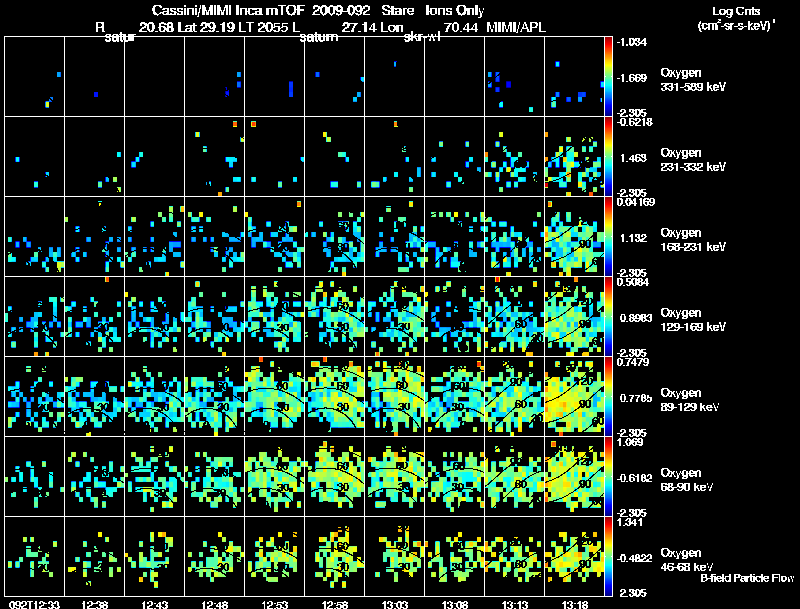Click the 13:18 time marker on the axis
Screen dimensions: 800x609
click(x=575, y=604)
